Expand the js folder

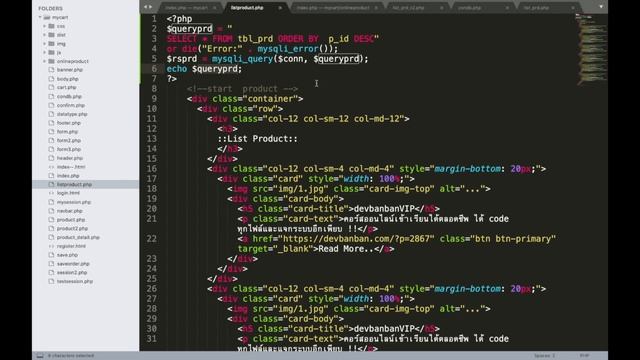[44, 52]
